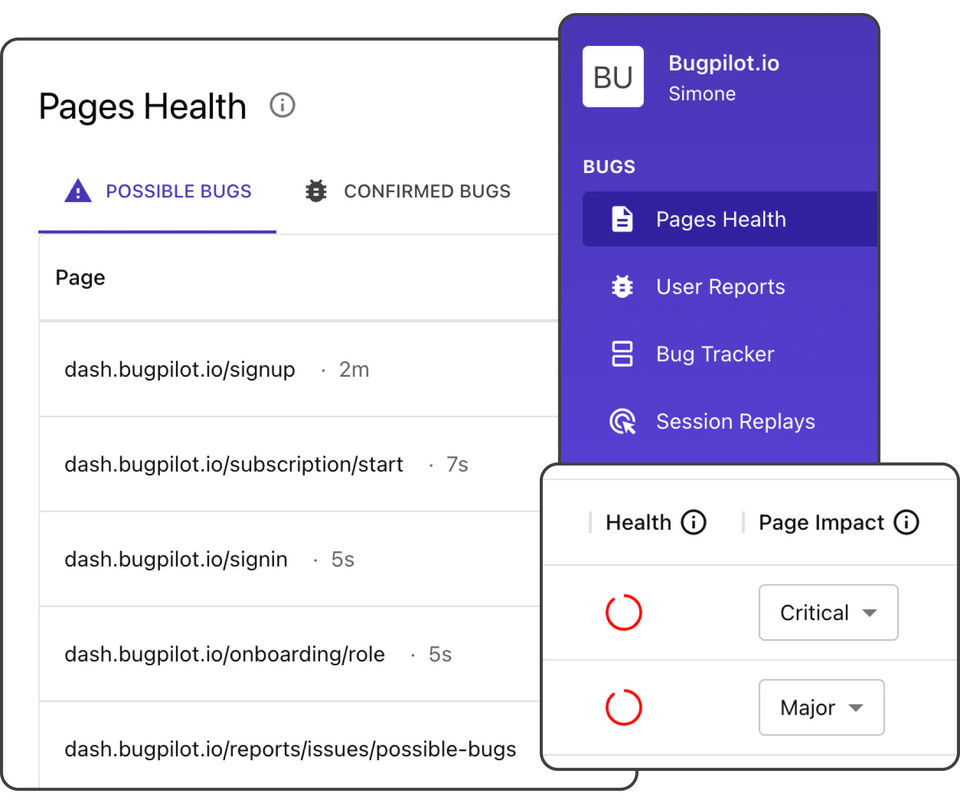This screenshot has width=960, height=801.
Task: Open the dash.bugpilot.io/subscription/start row
Action: 234,465
